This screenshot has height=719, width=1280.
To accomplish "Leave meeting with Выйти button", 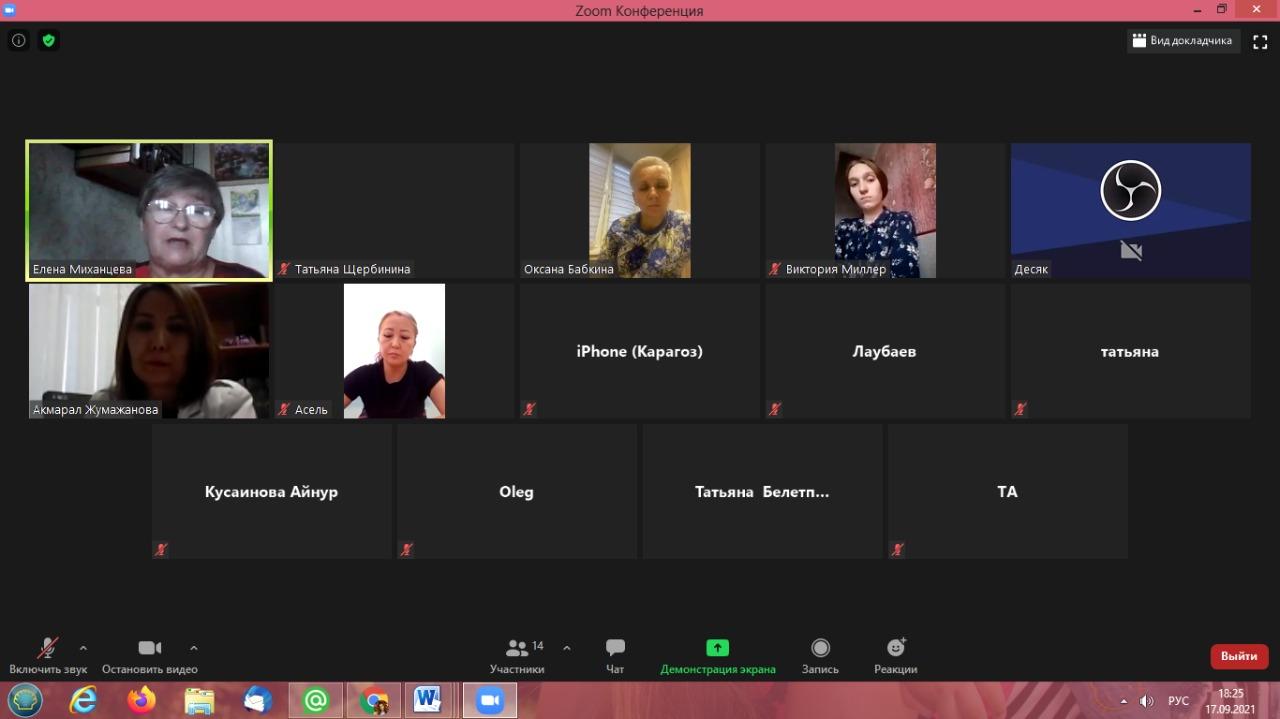I will coord(1239,656).
